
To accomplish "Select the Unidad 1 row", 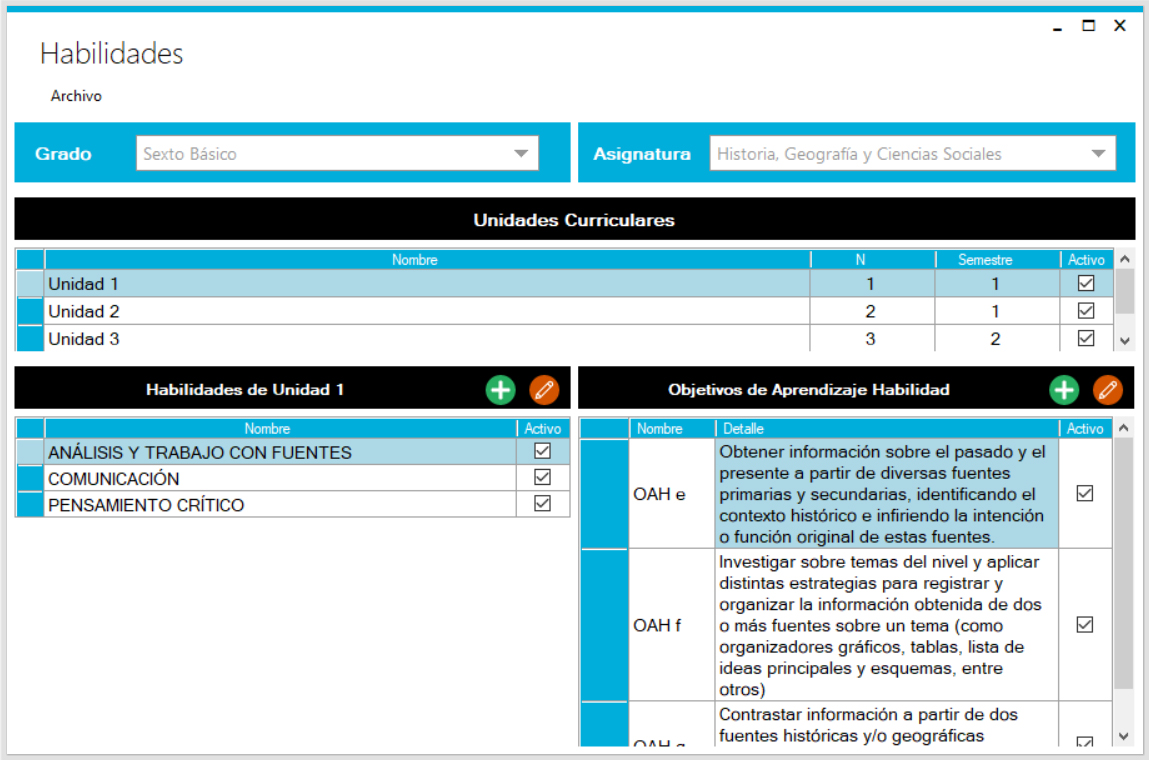I will (564, 284).
